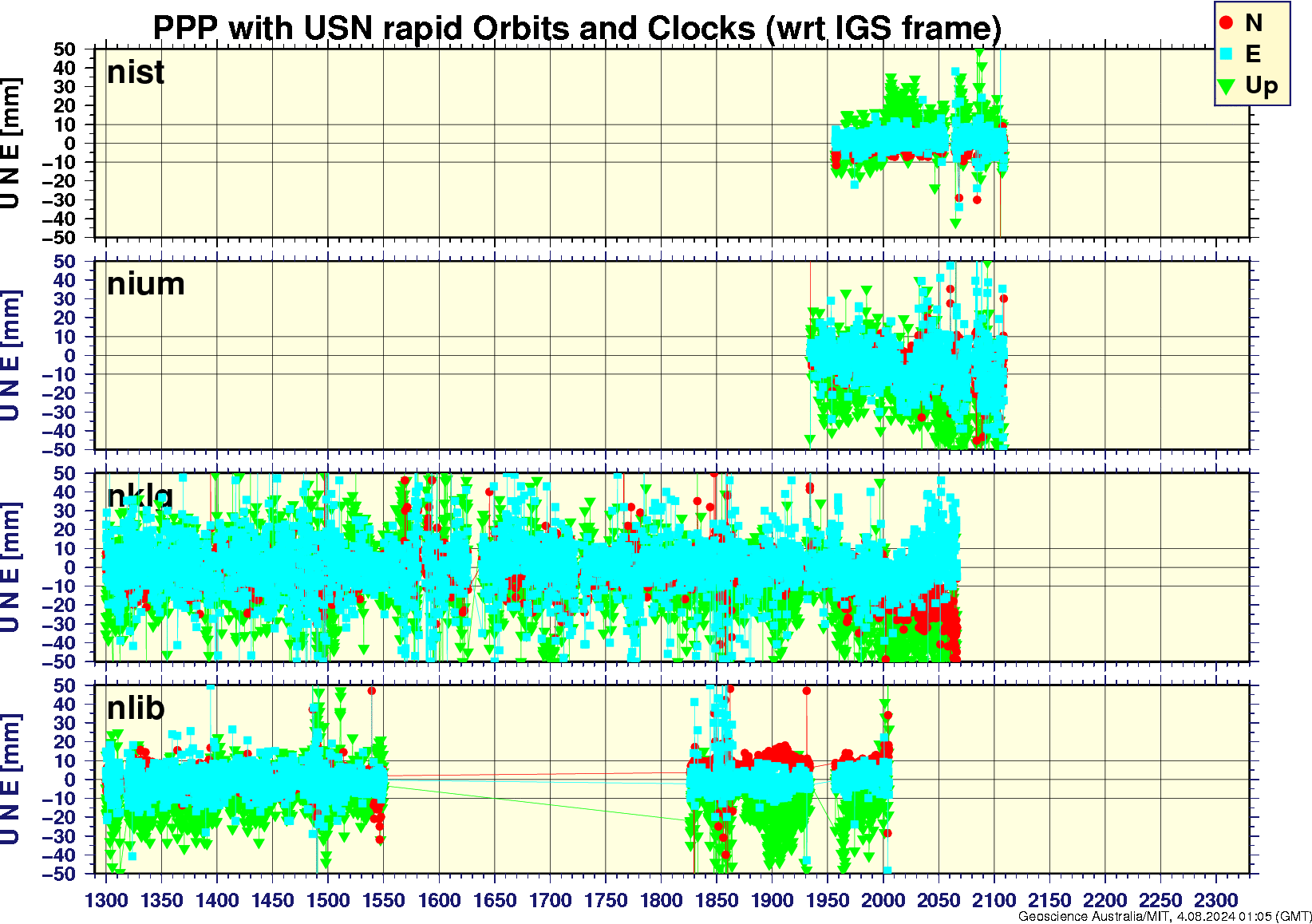Click the red N legend marker
This screenshot has width=1312, height=924.
(1227, 23)
